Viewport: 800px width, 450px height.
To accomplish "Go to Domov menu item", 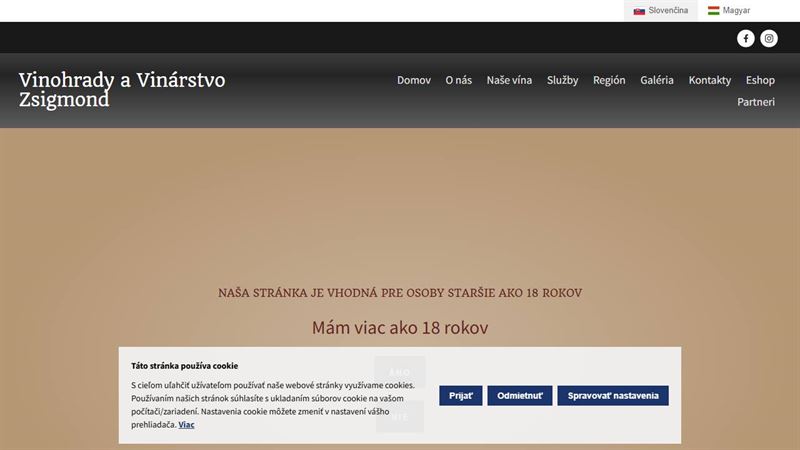I will [414, 80].
